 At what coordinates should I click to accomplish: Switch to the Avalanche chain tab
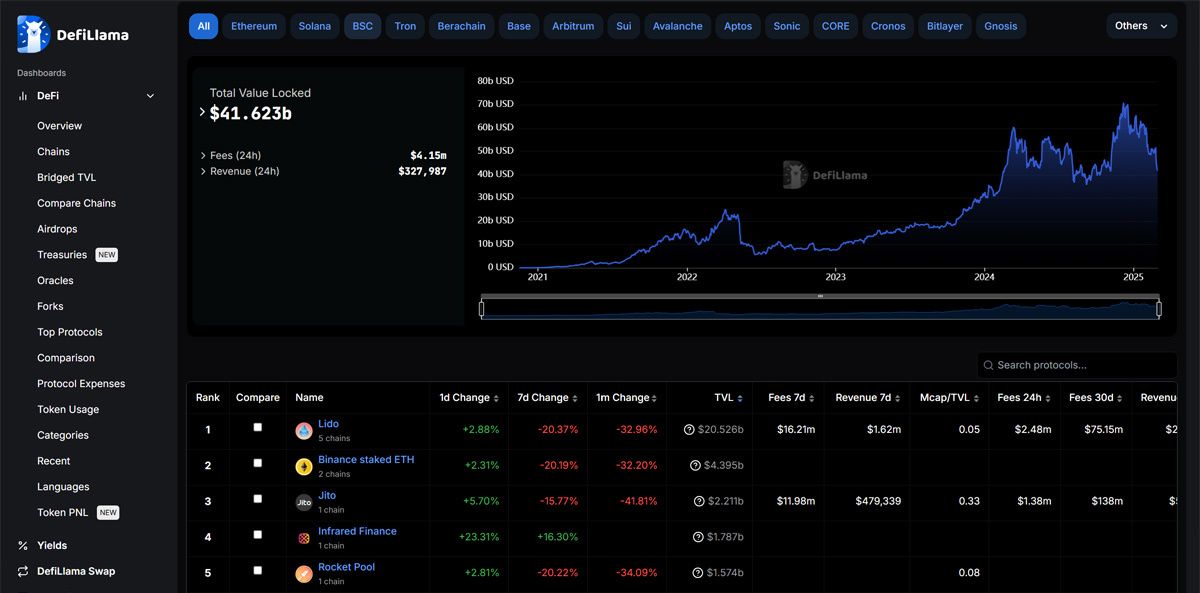678,26
